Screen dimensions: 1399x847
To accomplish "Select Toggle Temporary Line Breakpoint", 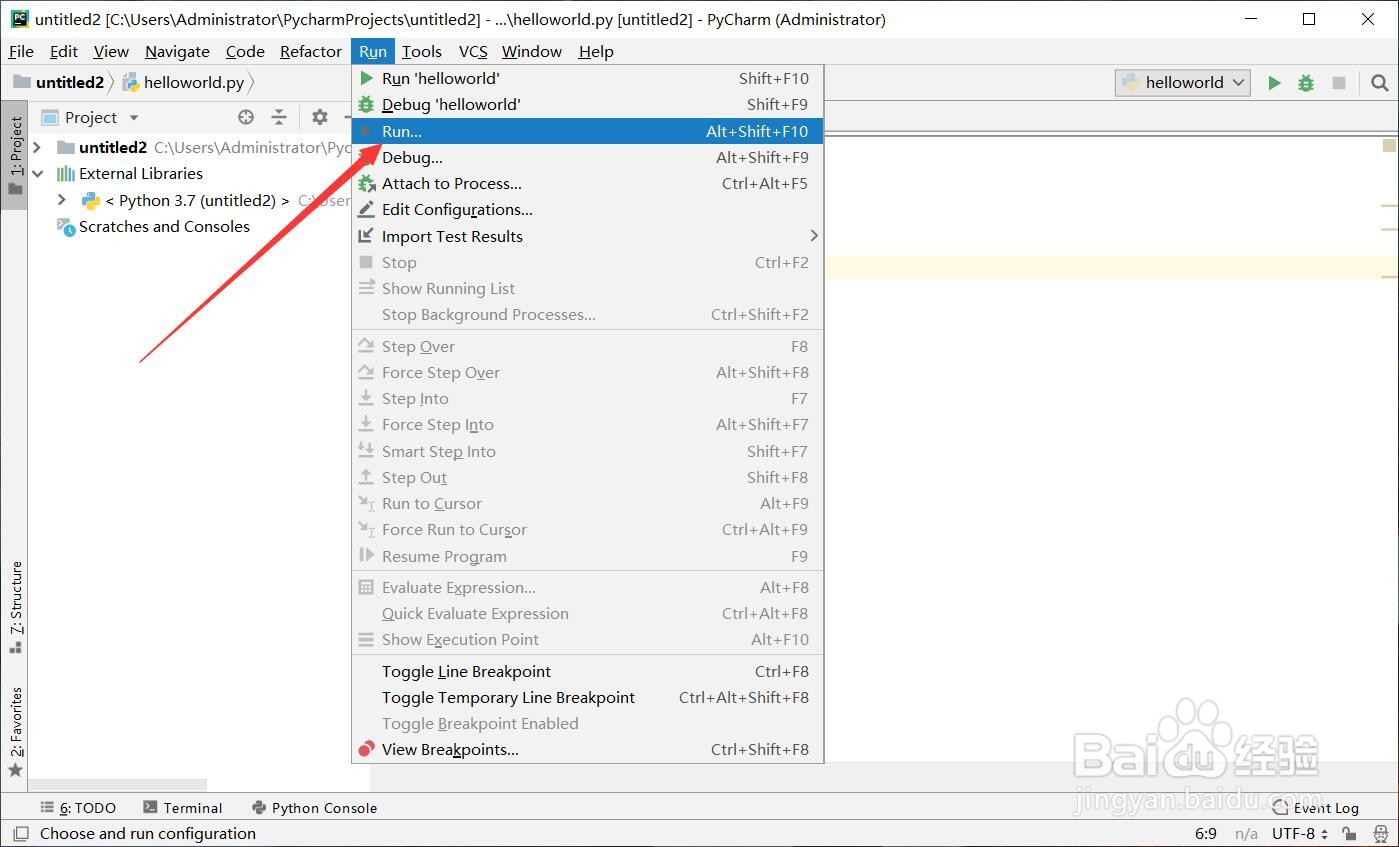I will point(588,697).
